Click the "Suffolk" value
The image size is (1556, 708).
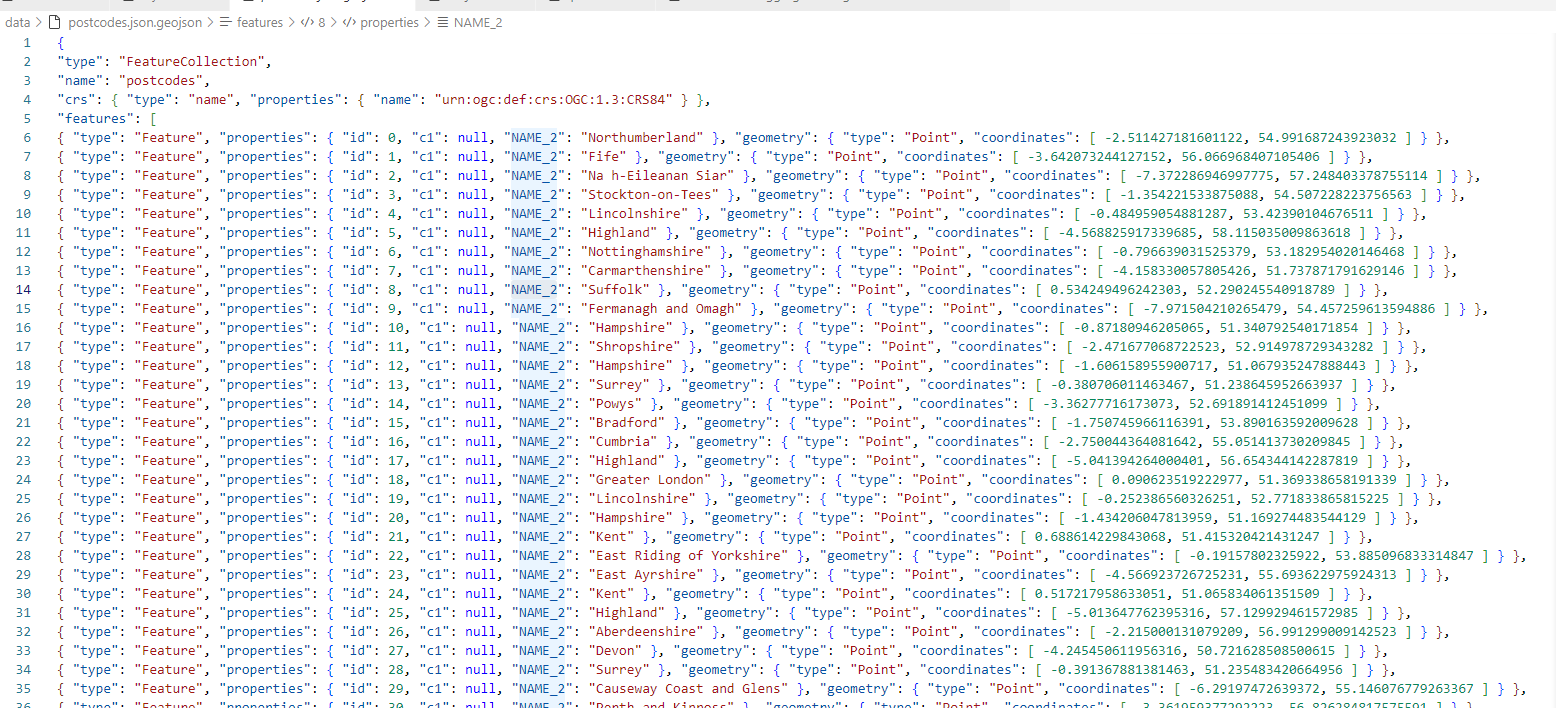(615, 289)
